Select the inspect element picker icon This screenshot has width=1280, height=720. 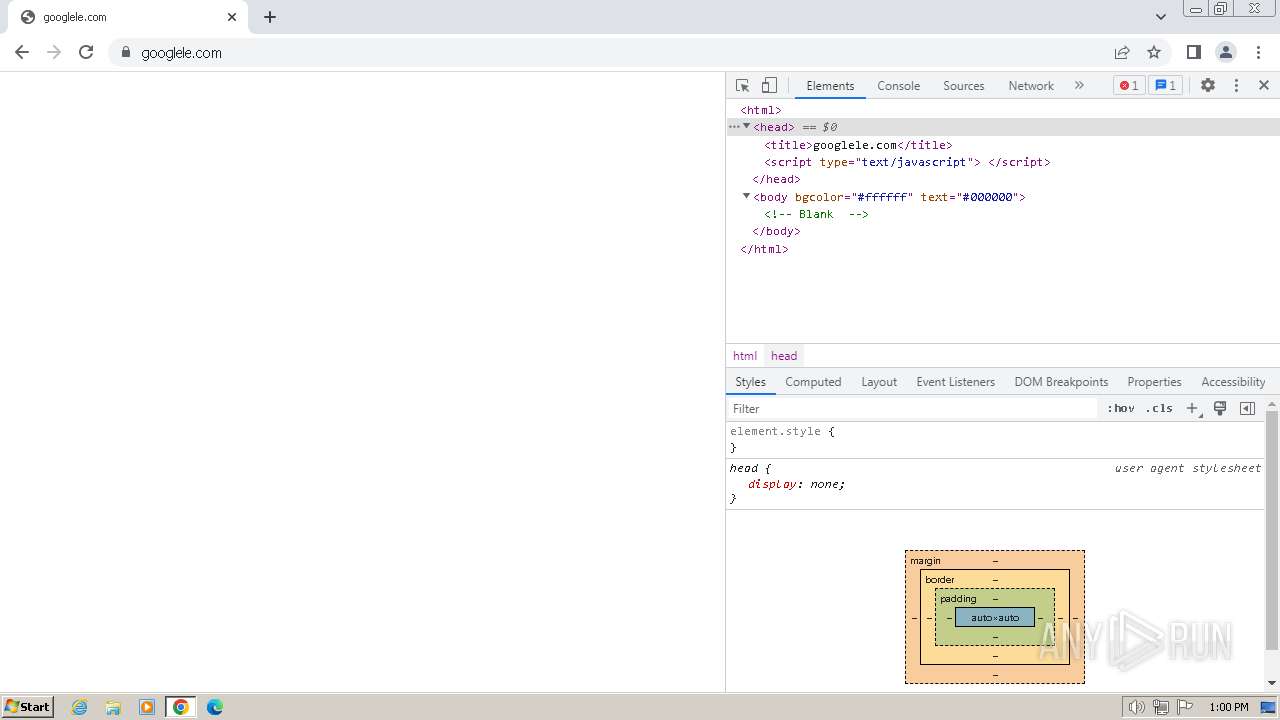tap(742, 86)
